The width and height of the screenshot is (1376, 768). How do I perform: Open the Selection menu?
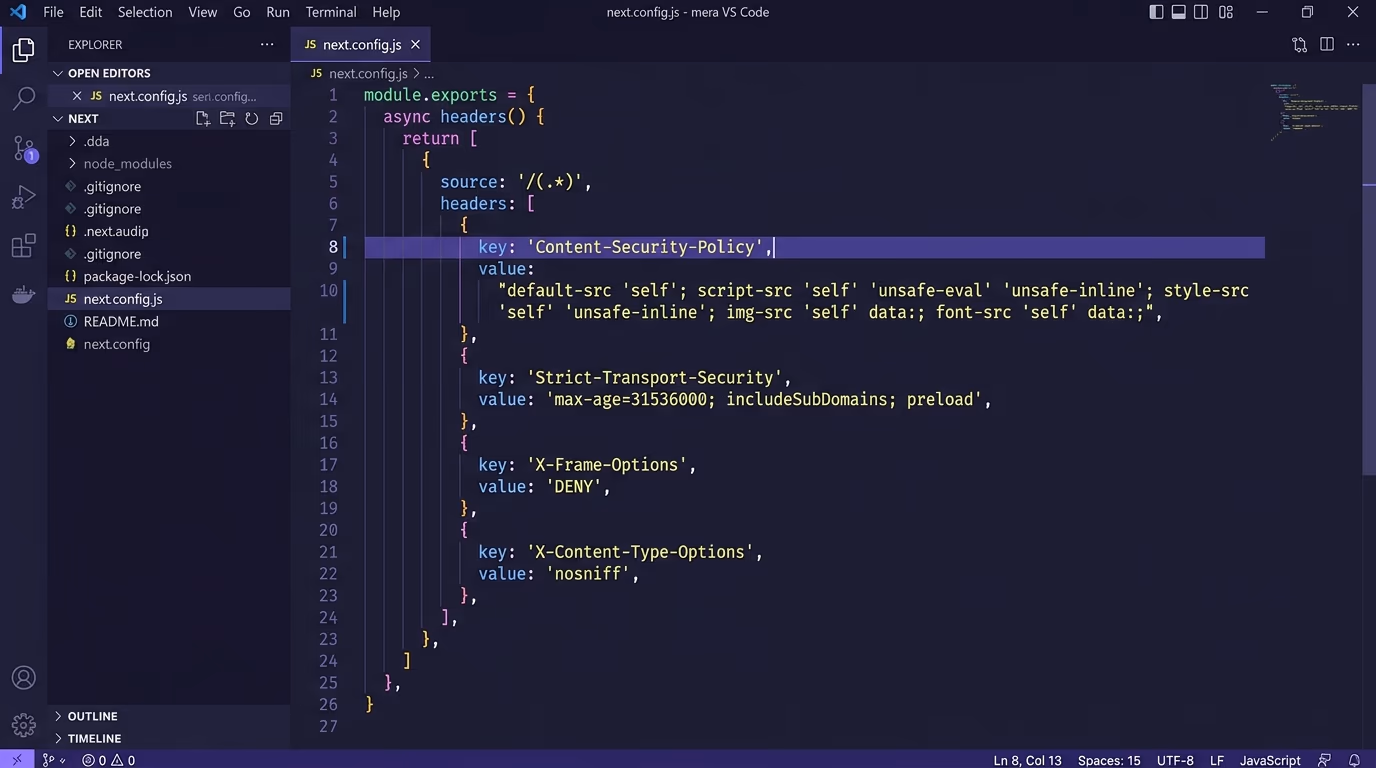coord(145,12)
